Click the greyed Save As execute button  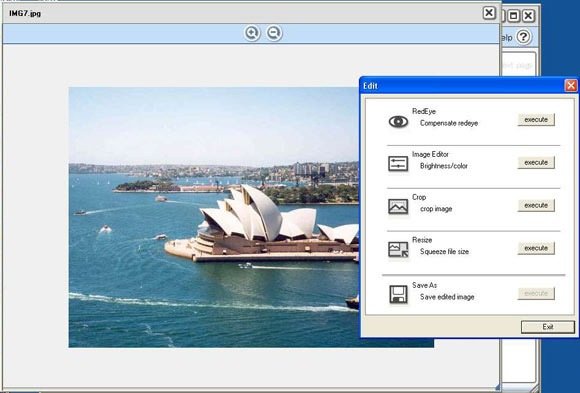click(536, 293)
